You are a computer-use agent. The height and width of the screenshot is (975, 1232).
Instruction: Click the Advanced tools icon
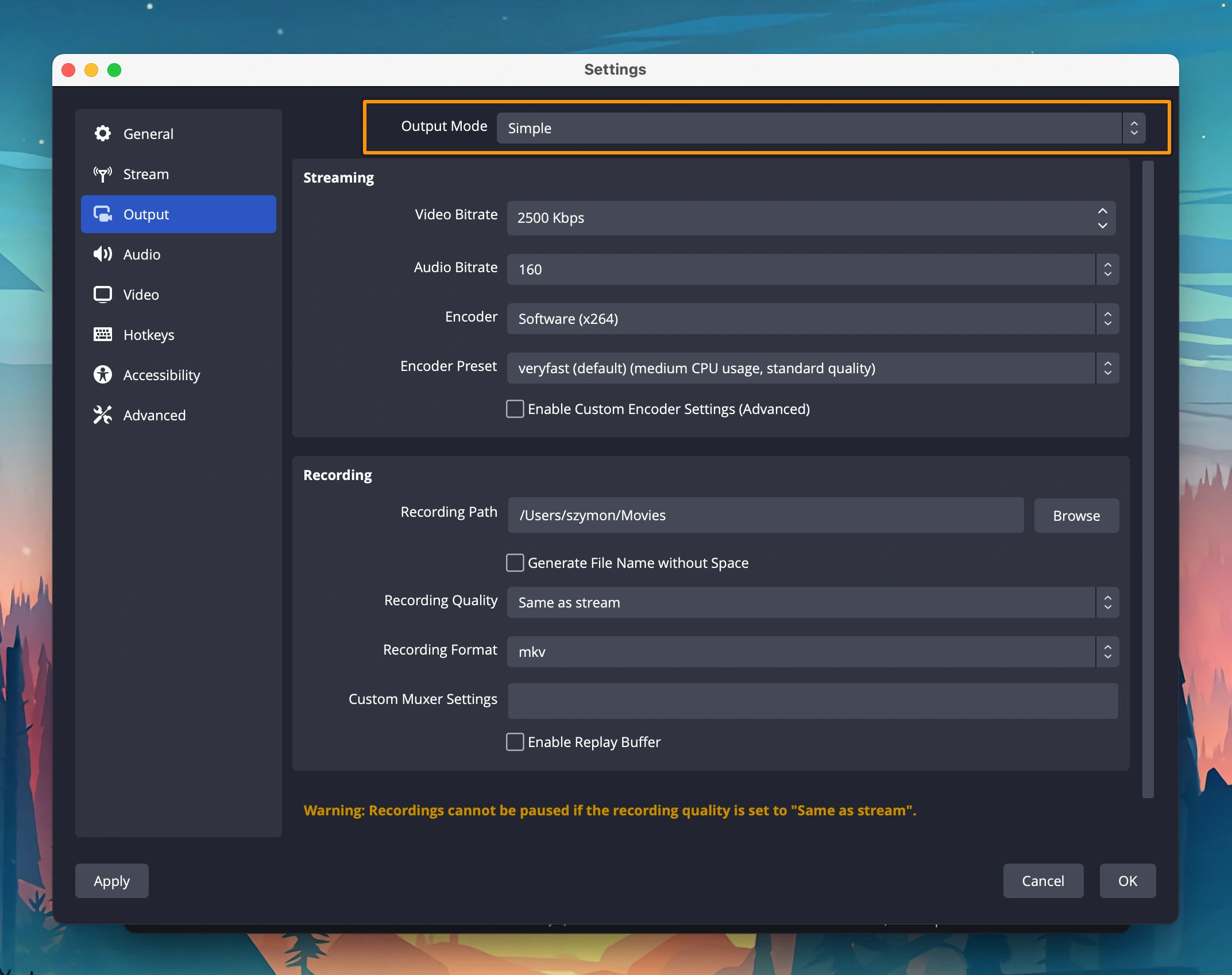click(x=103, y=415)
